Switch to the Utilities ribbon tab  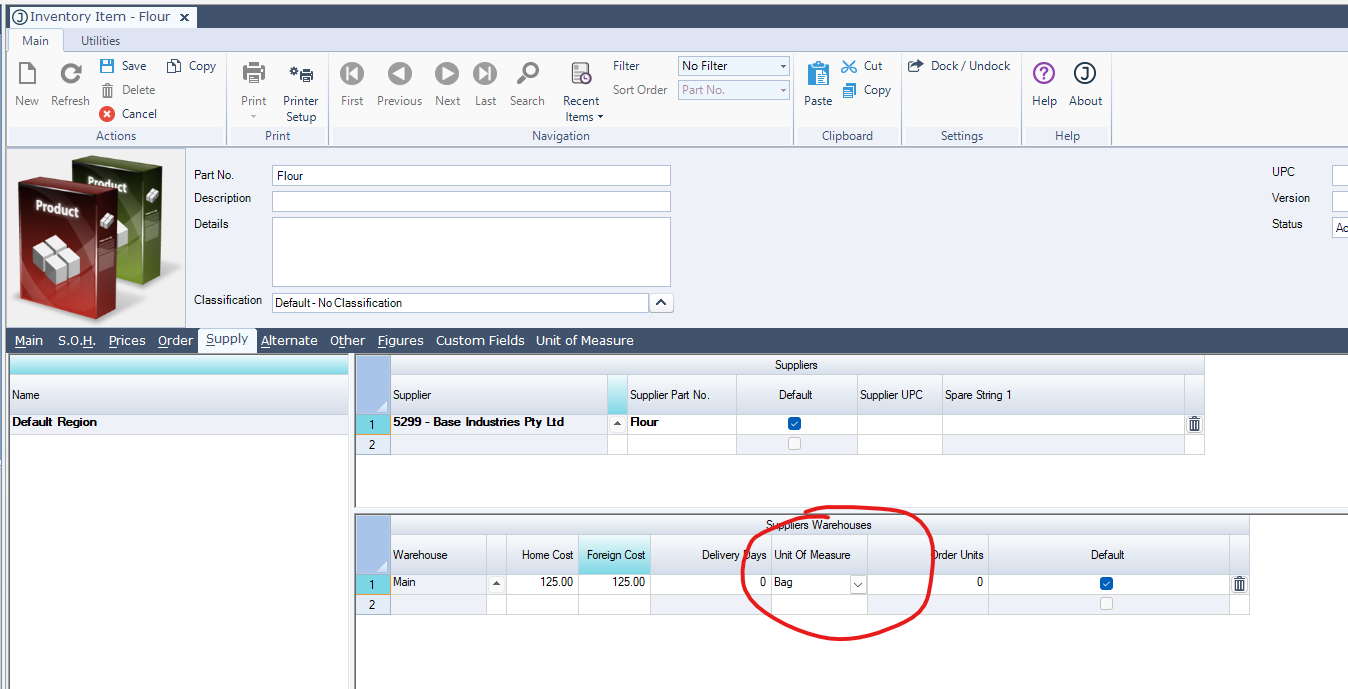tap(100, 41)
